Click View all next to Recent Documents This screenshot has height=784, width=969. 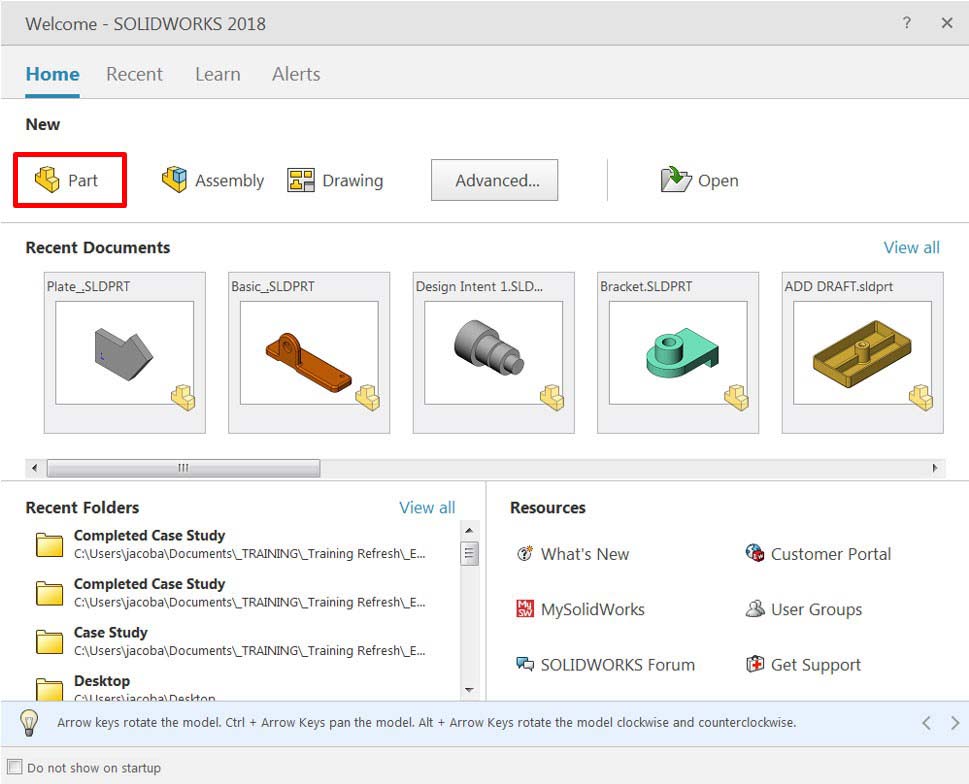pos(910,247)
